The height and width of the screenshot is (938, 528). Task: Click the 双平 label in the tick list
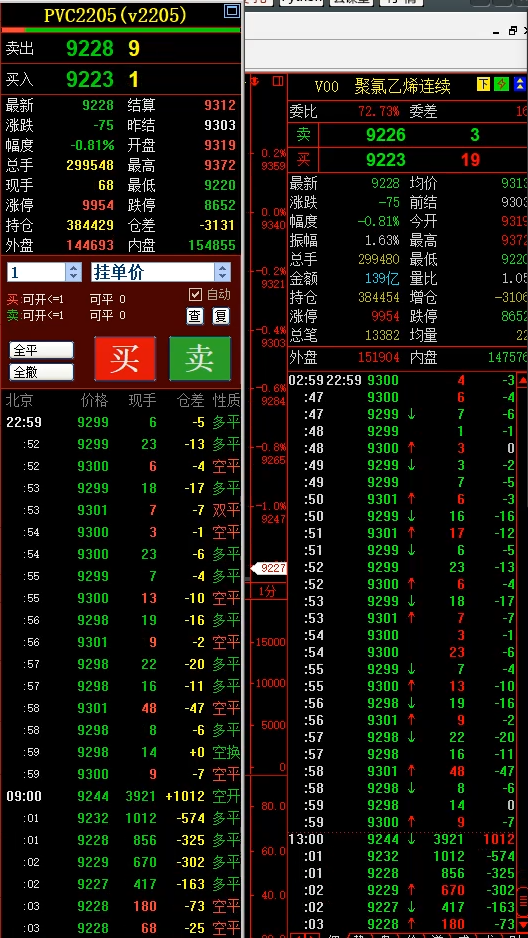tap(227, 510)
